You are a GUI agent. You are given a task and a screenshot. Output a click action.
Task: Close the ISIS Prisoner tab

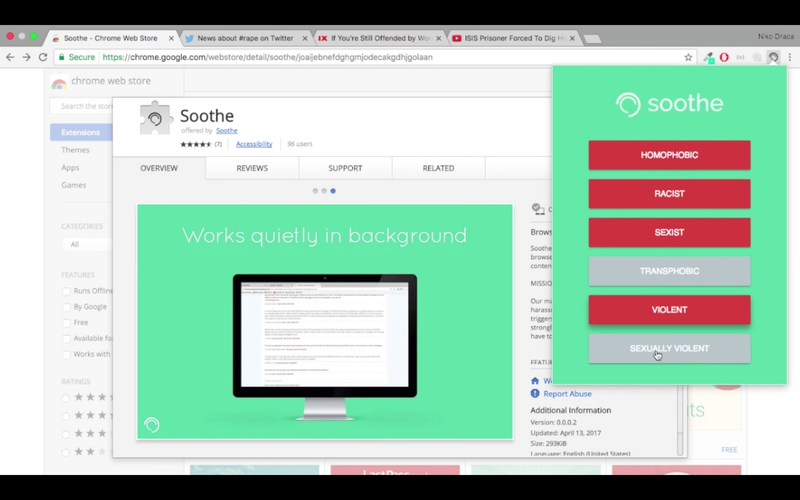[572, 38]
